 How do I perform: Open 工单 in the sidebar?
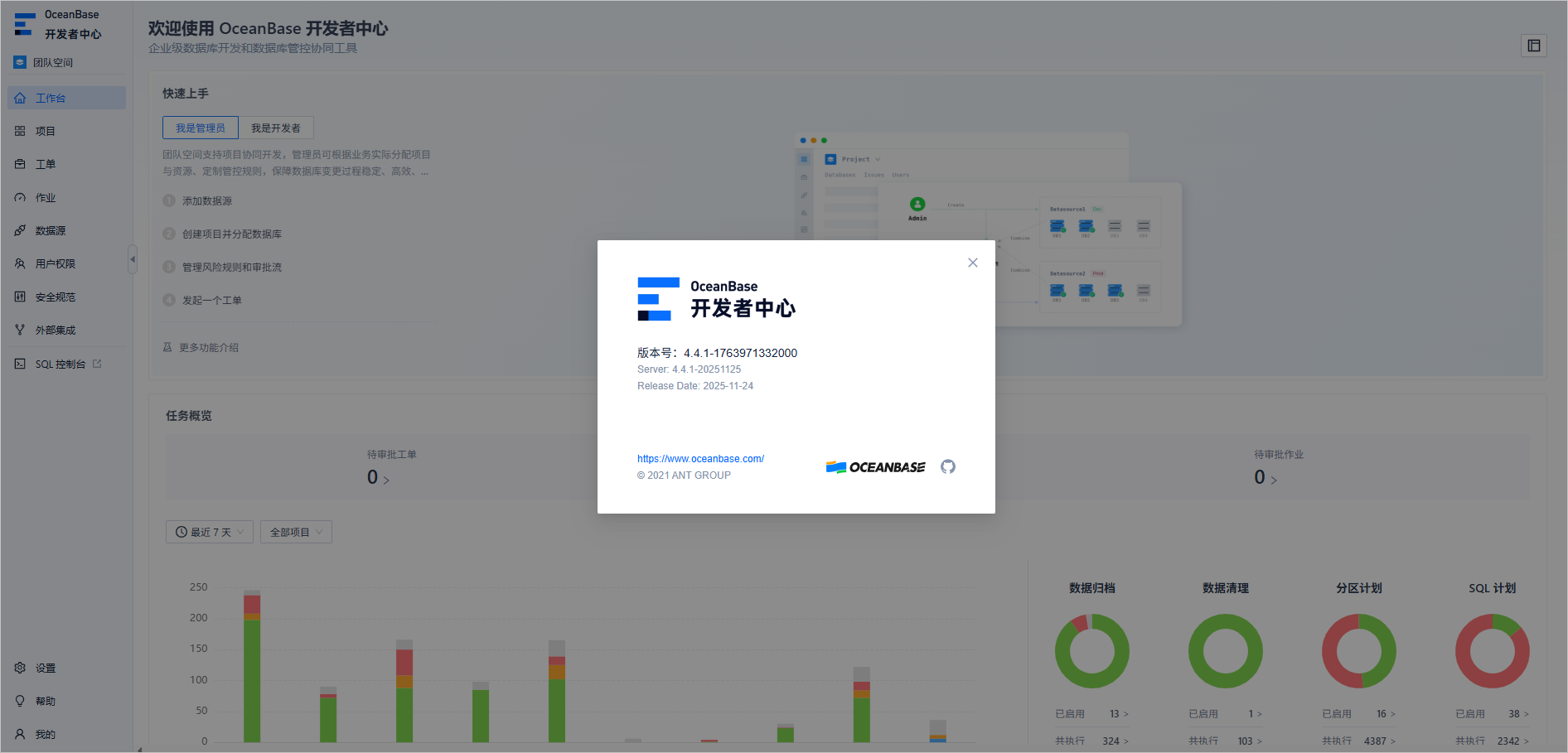(66, 164)
